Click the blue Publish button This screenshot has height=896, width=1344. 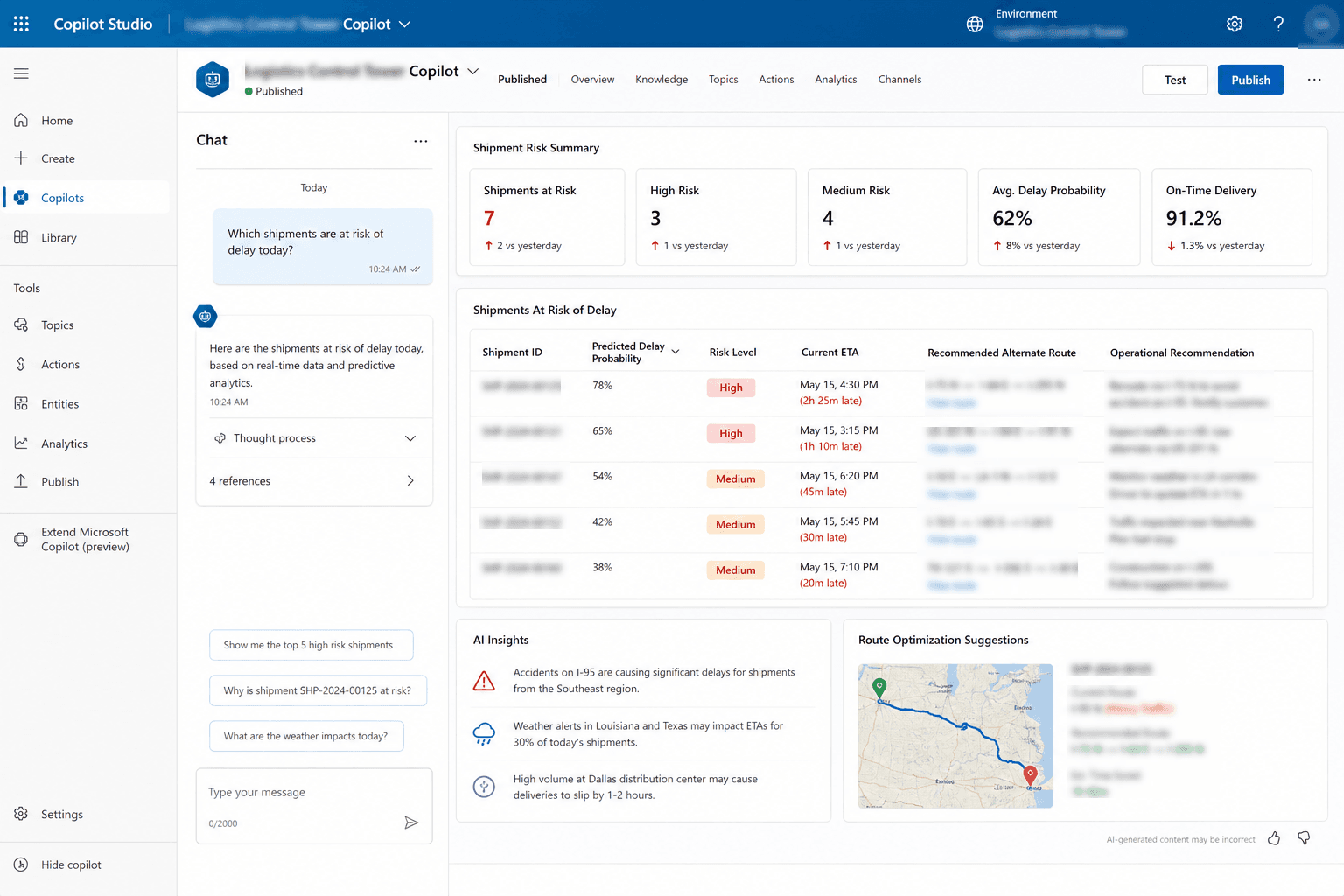tap(1250, 80)
